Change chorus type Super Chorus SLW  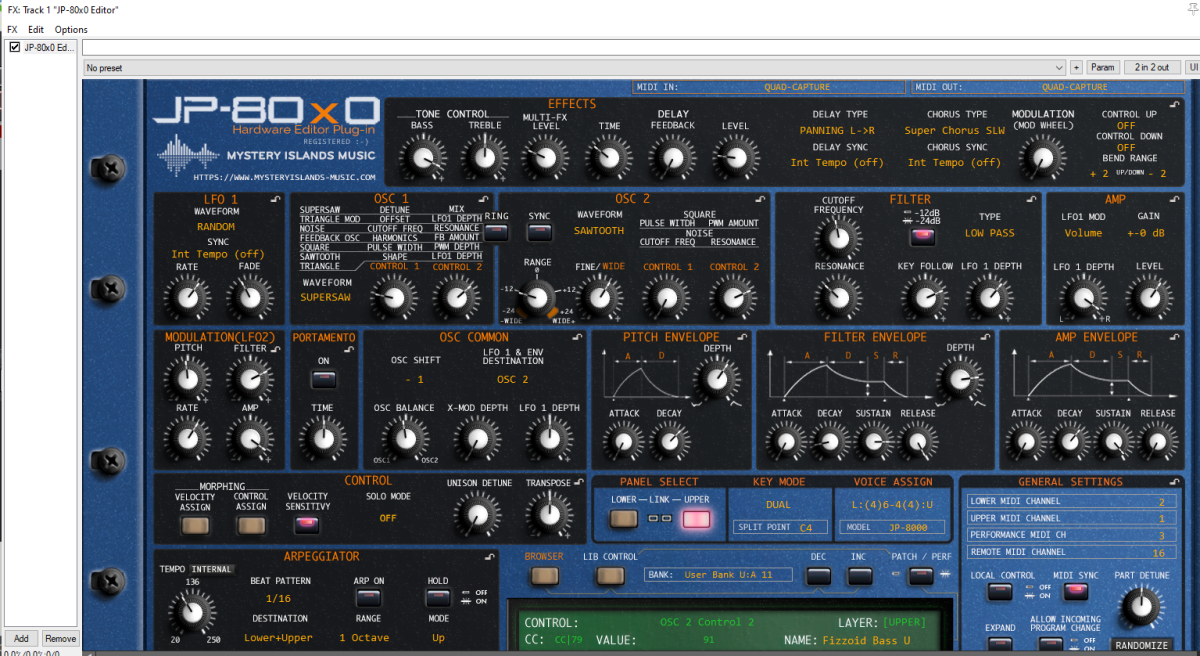tap(956, 131)
